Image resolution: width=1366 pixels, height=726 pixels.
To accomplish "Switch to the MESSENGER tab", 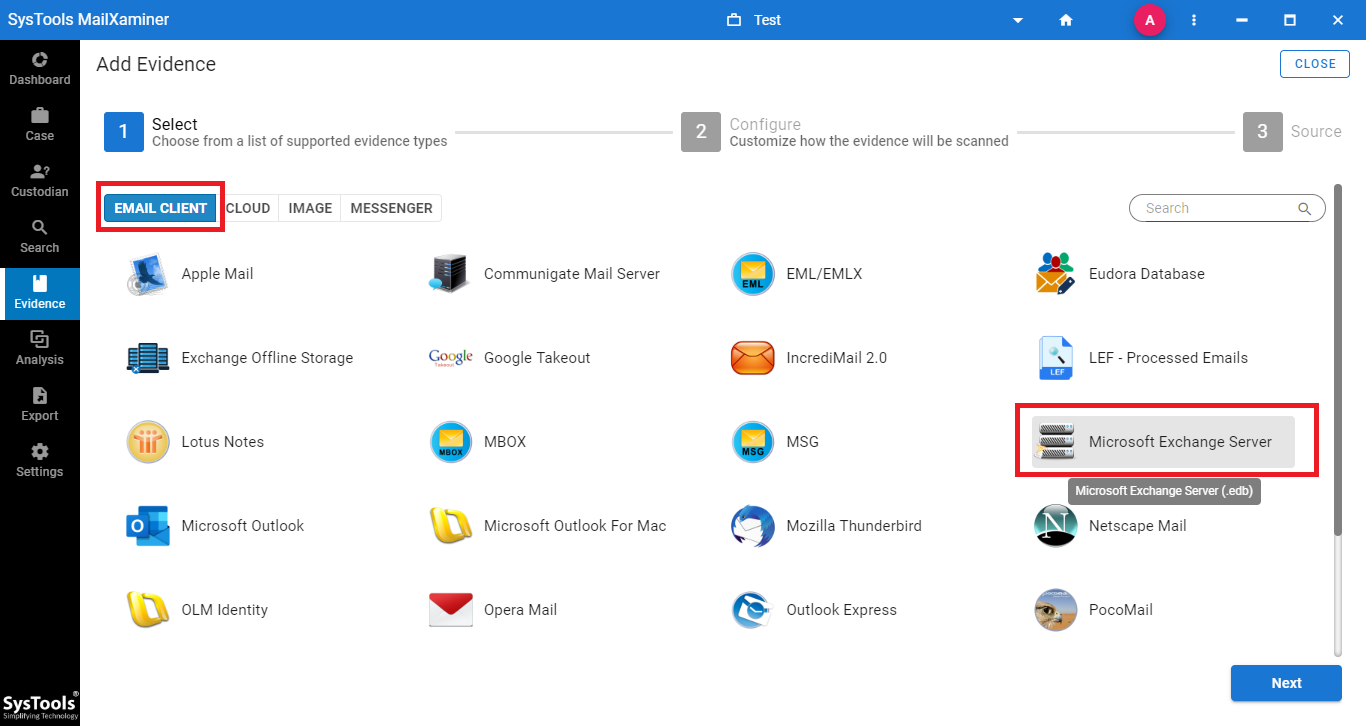I will click(391, 208).
